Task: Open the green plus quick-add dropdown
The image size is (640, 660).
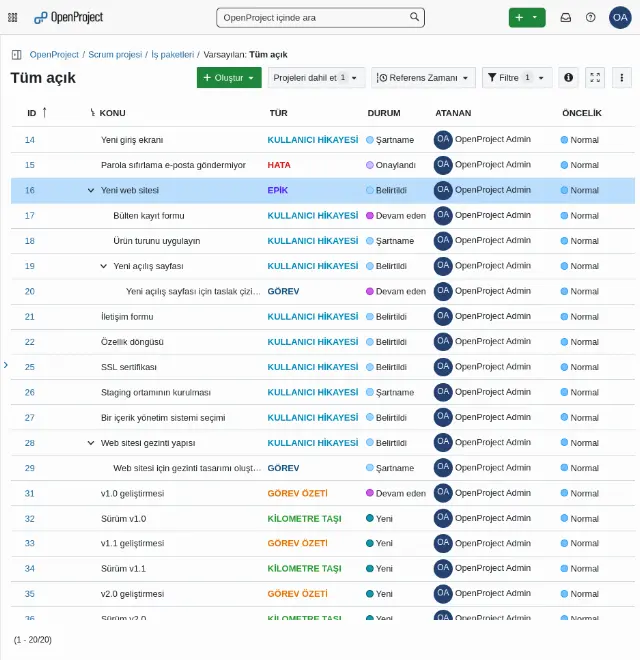Action: tap(527, 18)
